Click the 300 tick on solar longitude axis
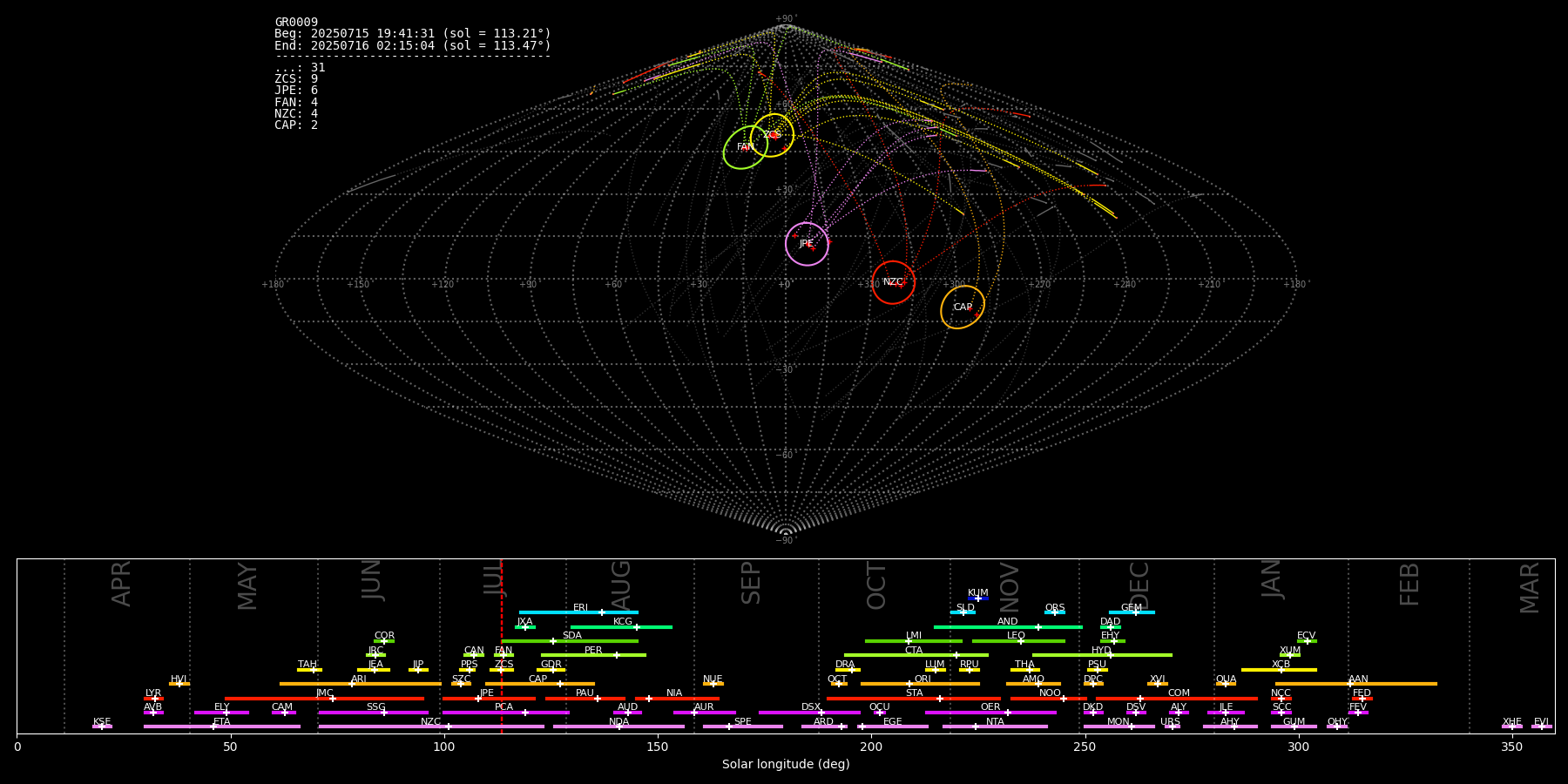This screenshot has height=784, width=1568. 1298,747
